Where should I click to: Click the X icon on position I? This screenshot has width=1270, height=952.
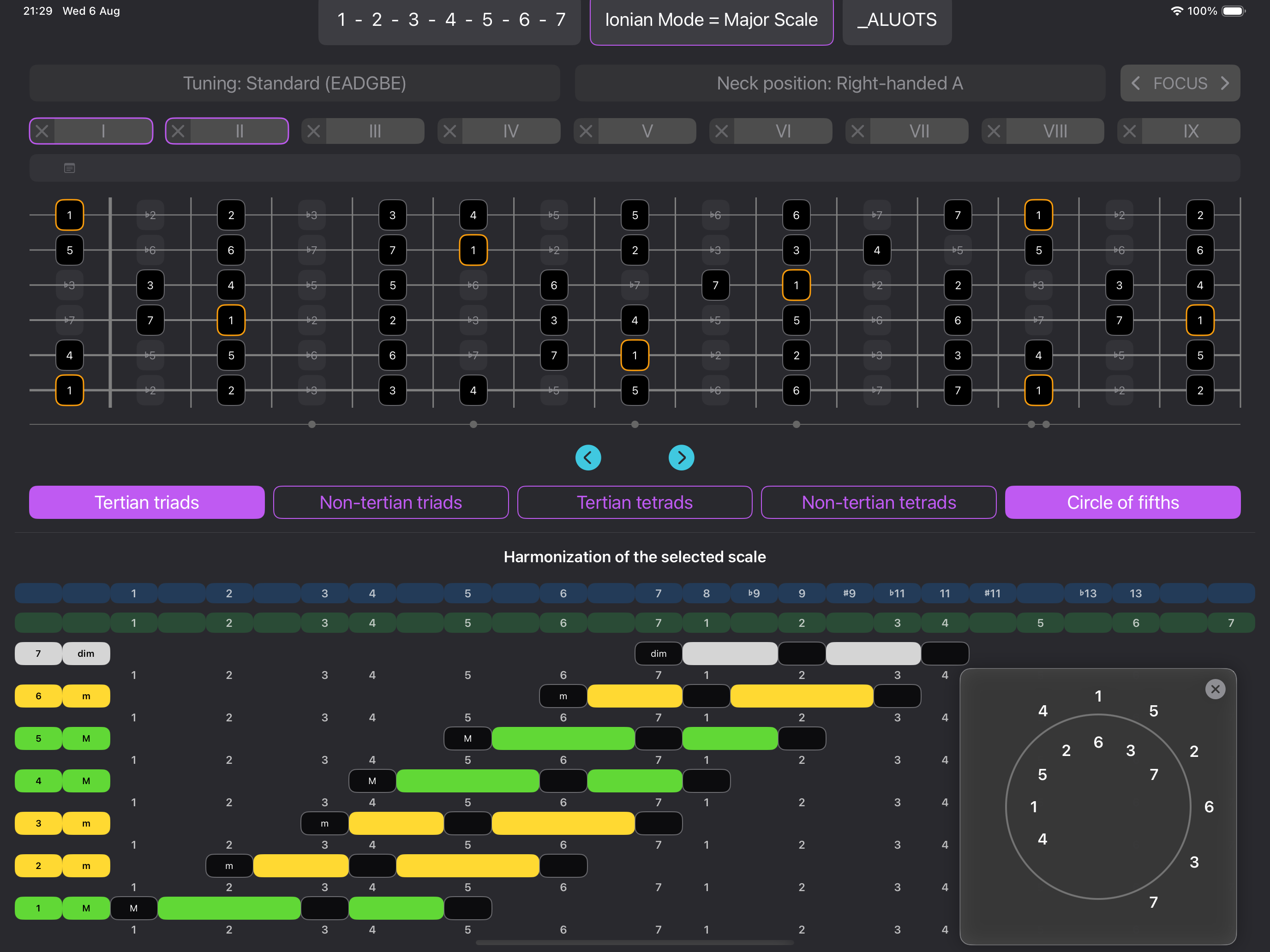(42, 131)
